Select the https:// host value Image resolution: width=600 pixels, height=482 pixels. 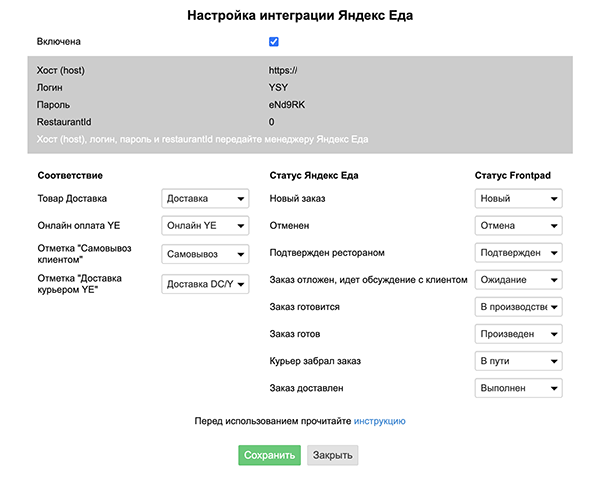[283, 70]
